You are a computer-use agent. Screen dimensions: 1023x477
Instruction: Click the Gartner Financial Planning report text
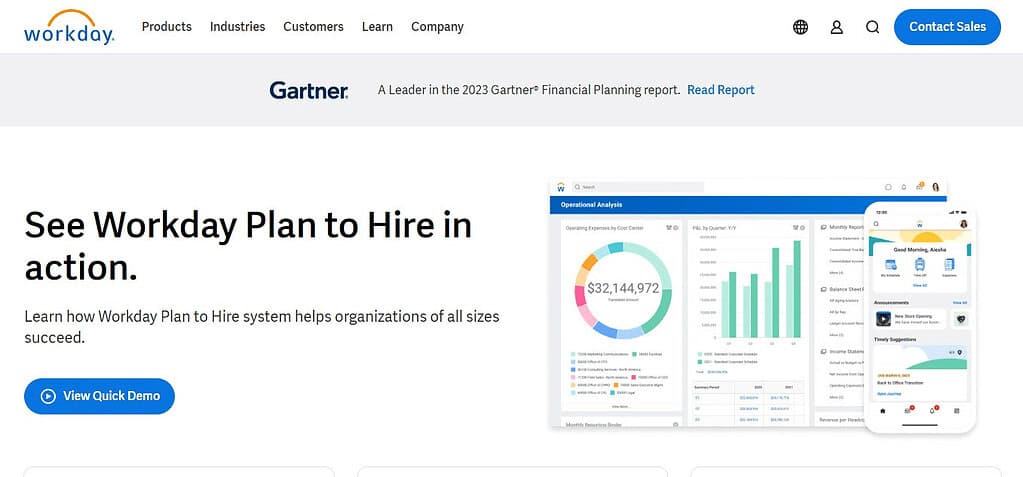click(529, 90)
